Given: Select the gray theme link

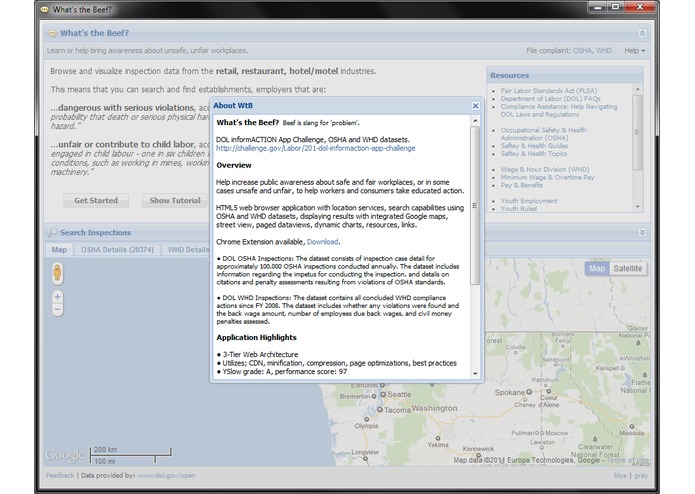Looking at the screenshot, I should pos(641,475).
